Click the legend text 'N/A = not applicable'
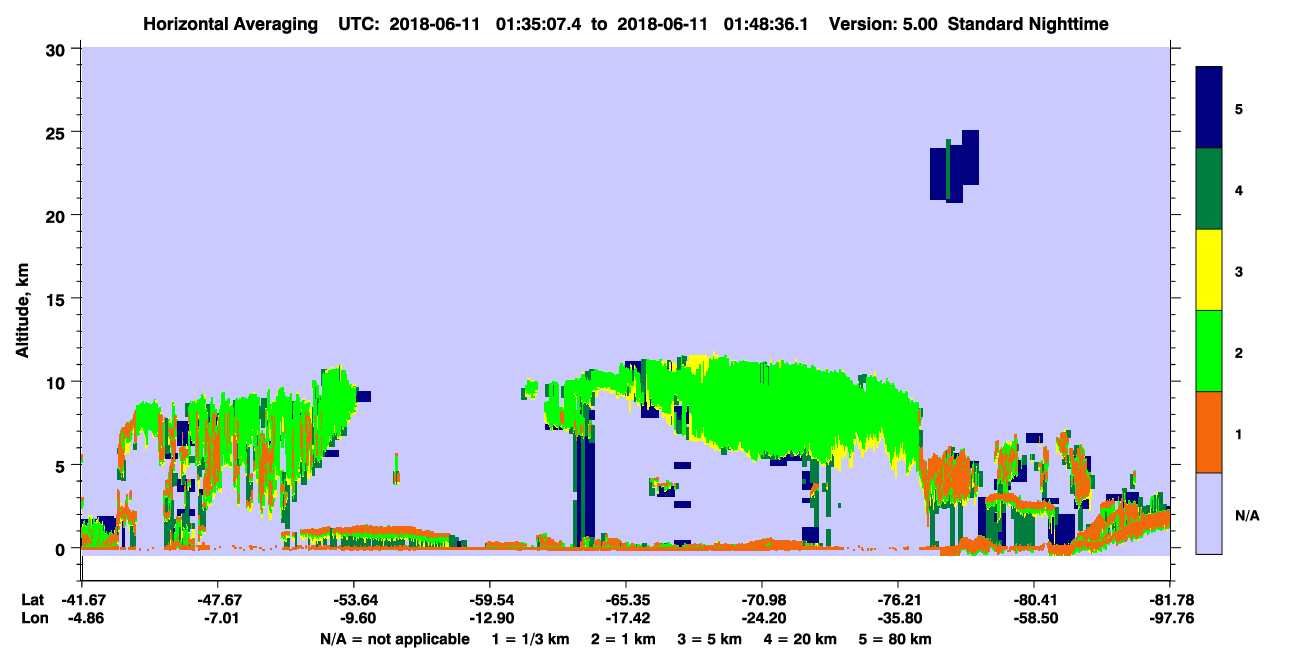1300x667 pixels. pos(394,639)
